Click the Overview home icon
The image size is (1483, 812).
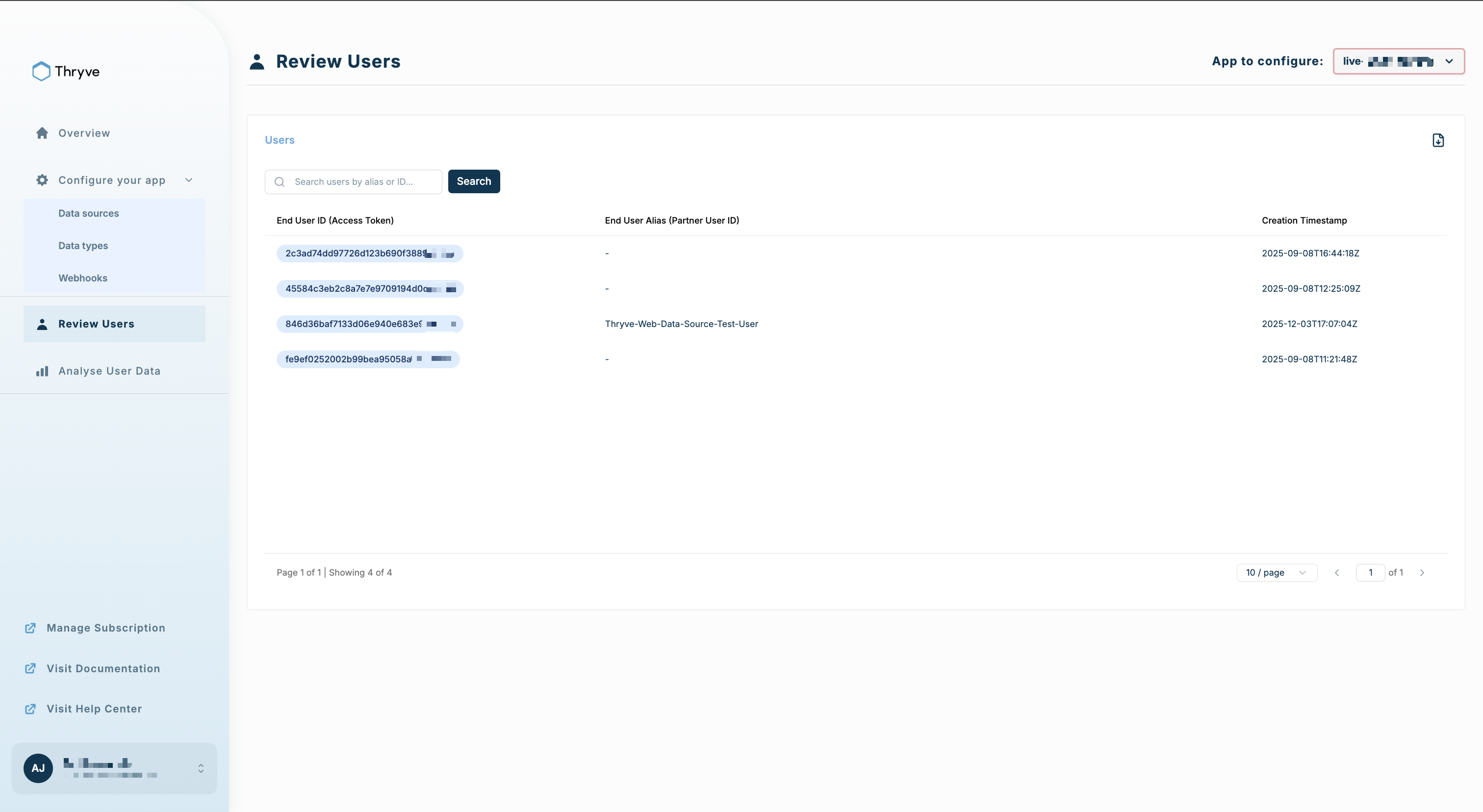42,133
